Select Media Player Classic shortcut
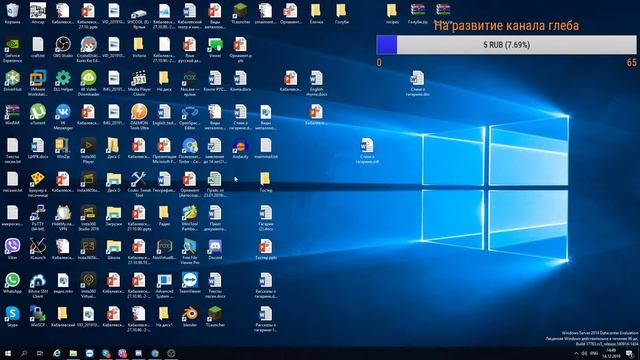The image size is (640, 360). (x=139, y=82)
